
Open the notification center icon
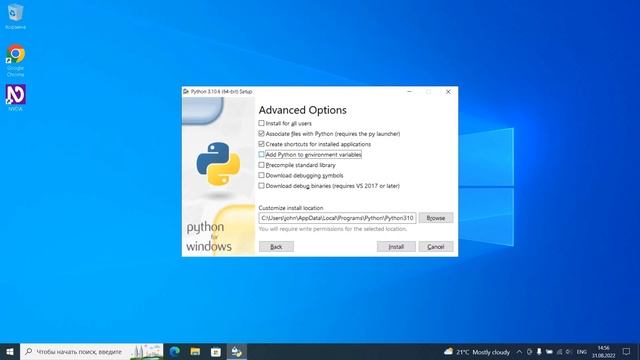(x=627, y=351)
